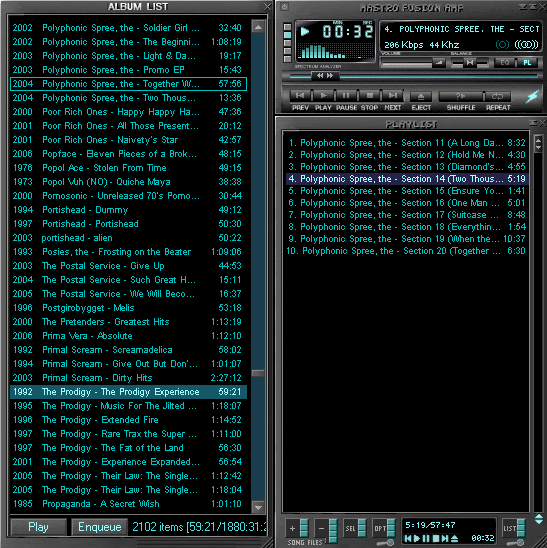Click the playlist scroll-down arrow under the up arrow
The image size is (547, 548).
click(539, 148)
